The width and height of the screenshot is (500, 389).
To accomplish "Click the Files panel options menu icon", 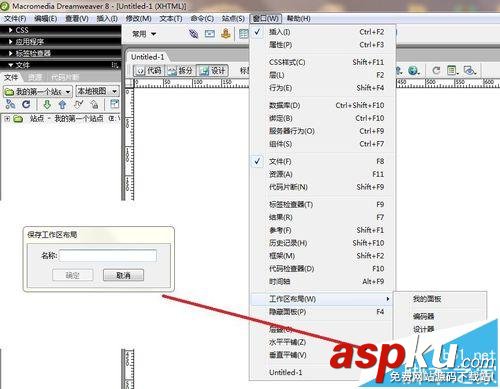I will (x=115, y=65).
